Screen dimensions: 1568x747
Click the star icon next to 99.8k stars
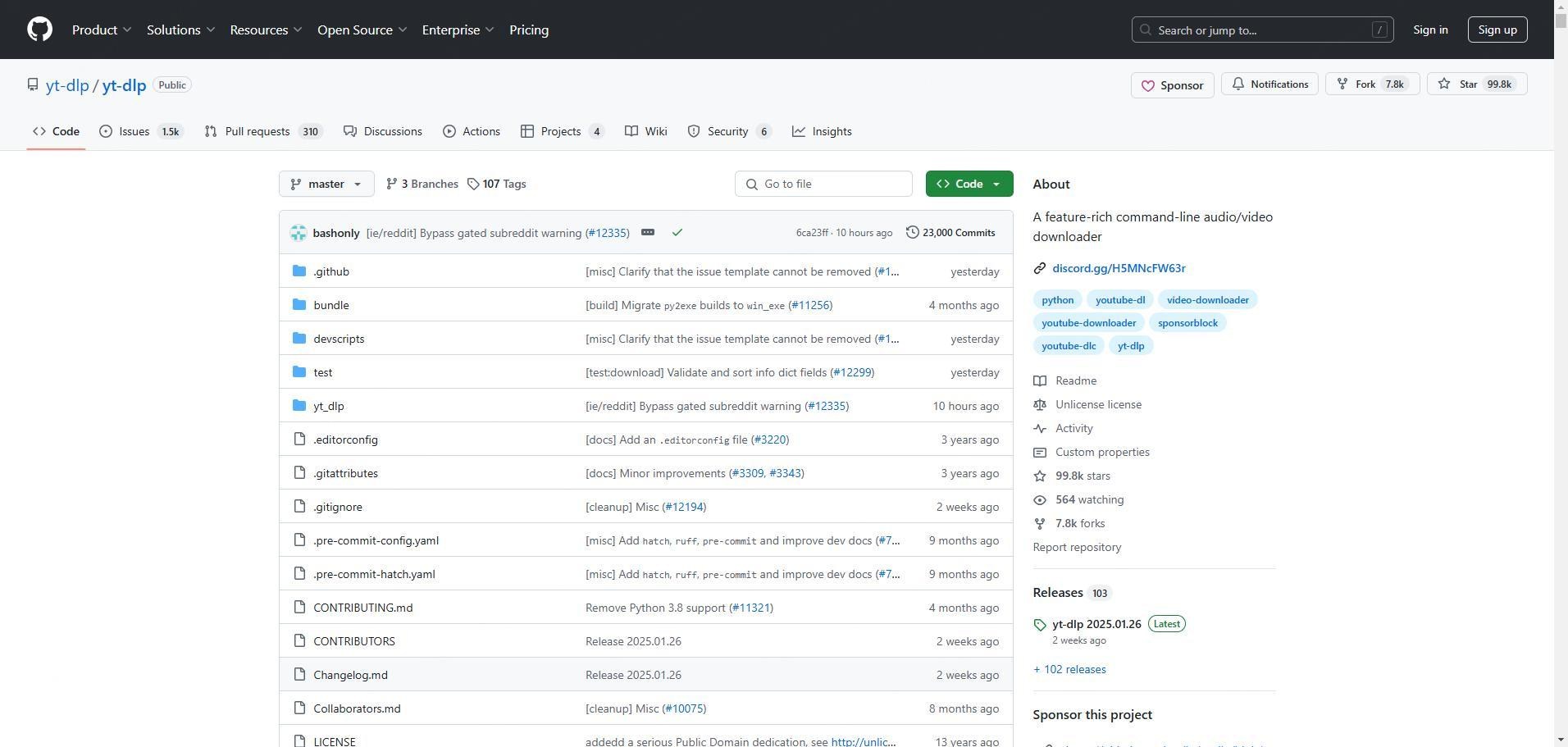click(1040, 476)
